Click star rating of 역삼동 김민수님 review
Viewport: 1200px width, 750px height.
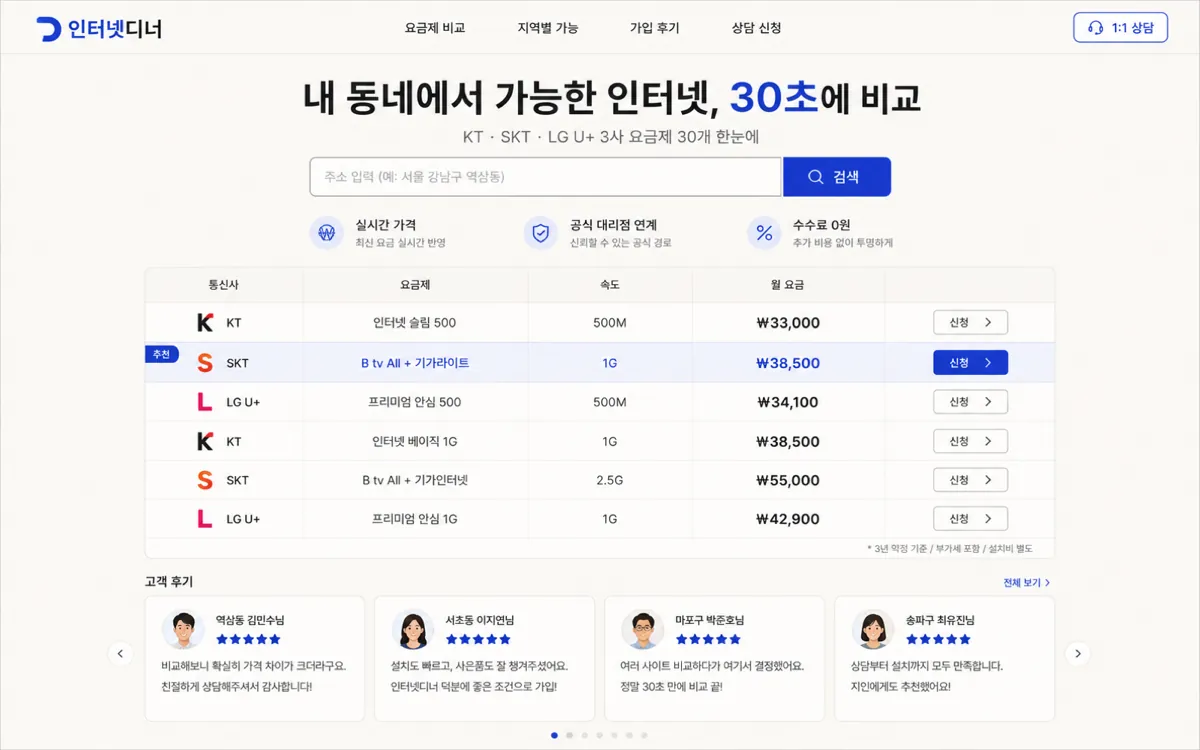tap(248, 639)
